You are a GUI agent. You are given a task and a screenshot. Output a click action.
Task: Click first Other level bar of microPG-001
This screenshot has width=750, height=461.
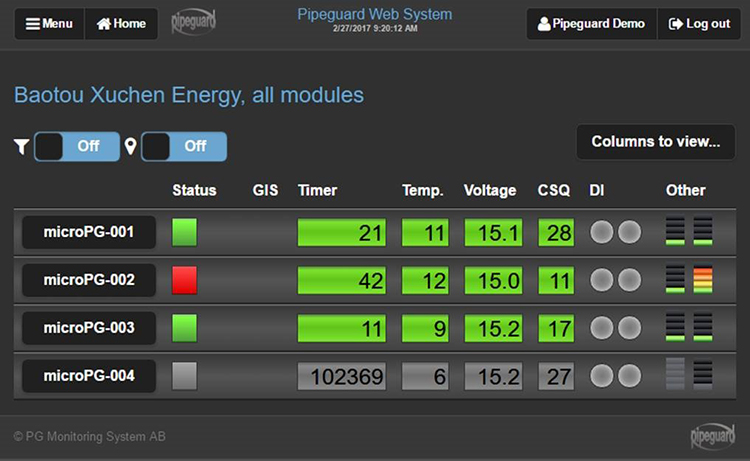pyautogui.click(x=675, y=231)
